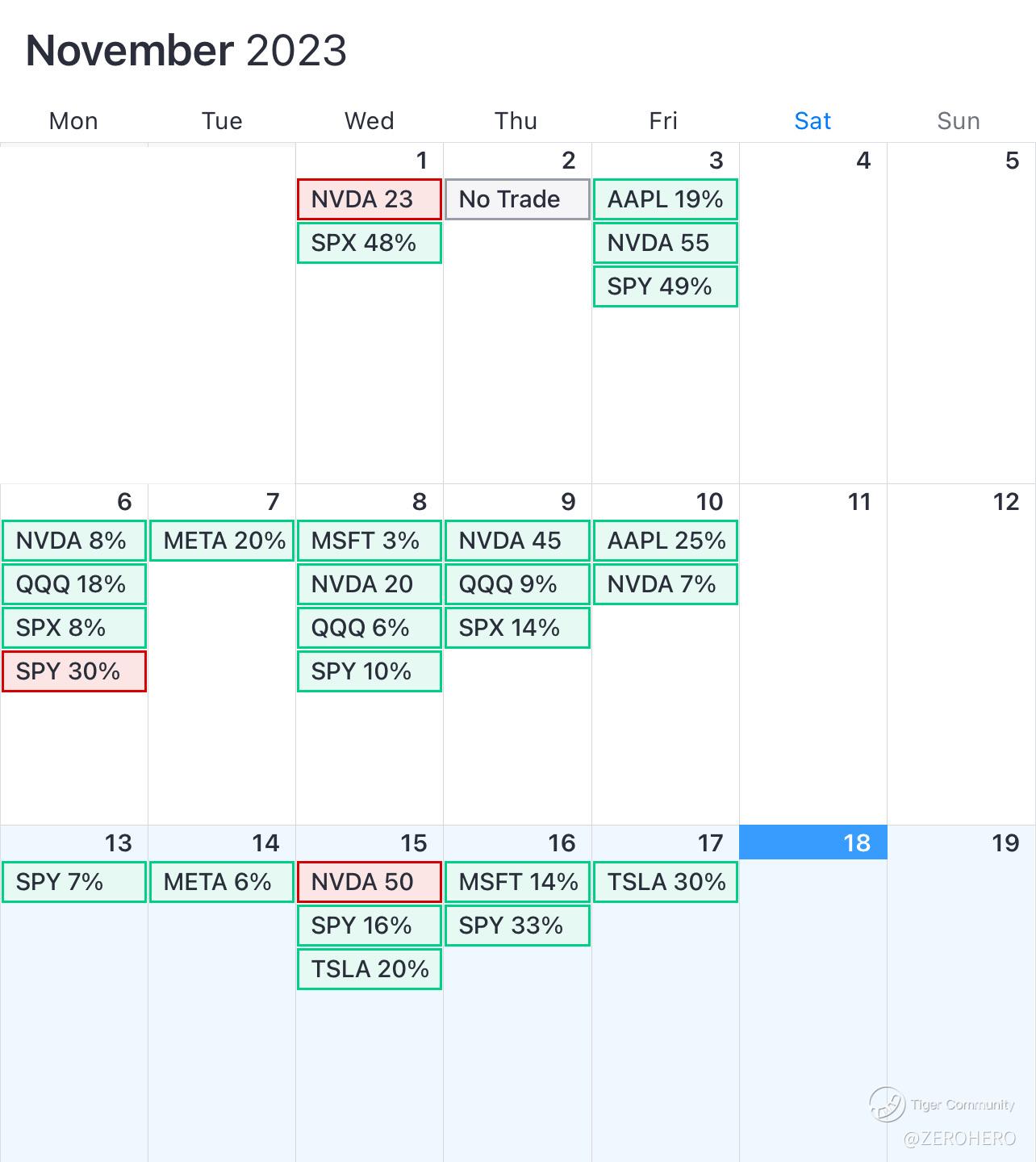Select the red NVDA 50 entry on November 15
1036x1162 pixels.
coord(370,882)
